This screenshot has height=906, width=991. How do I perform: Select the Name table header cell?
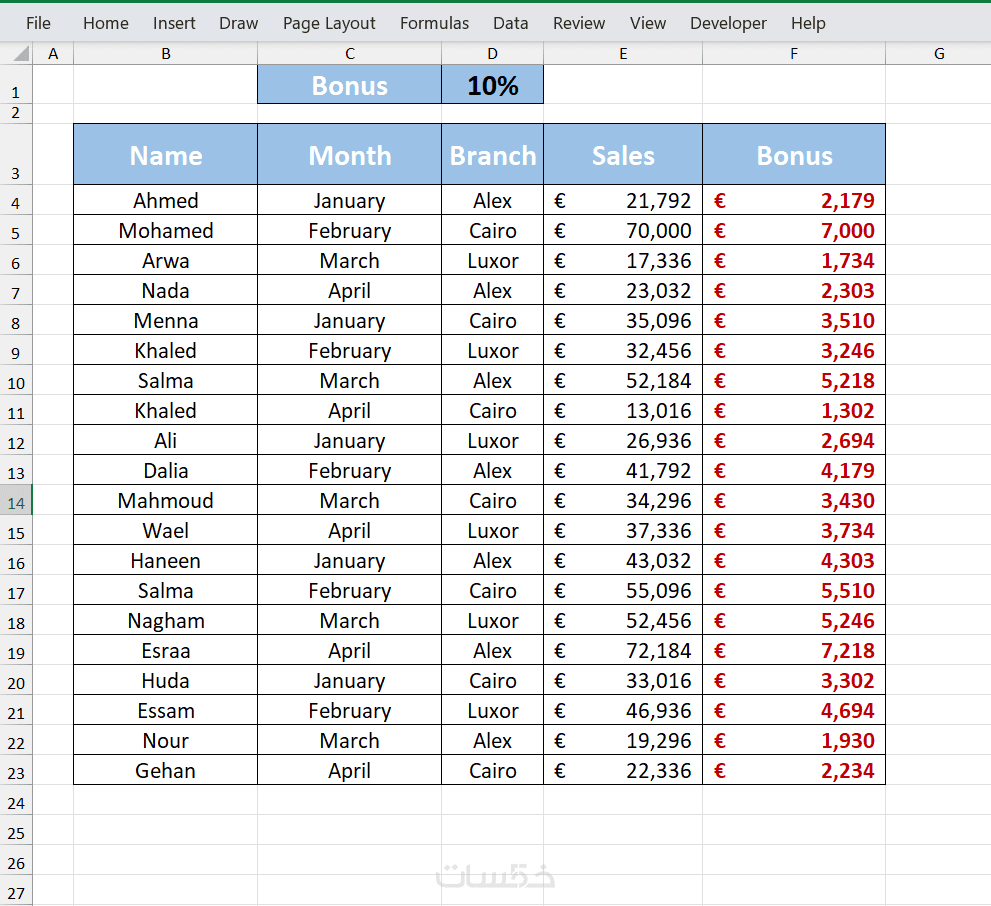[x=166, y=155]
